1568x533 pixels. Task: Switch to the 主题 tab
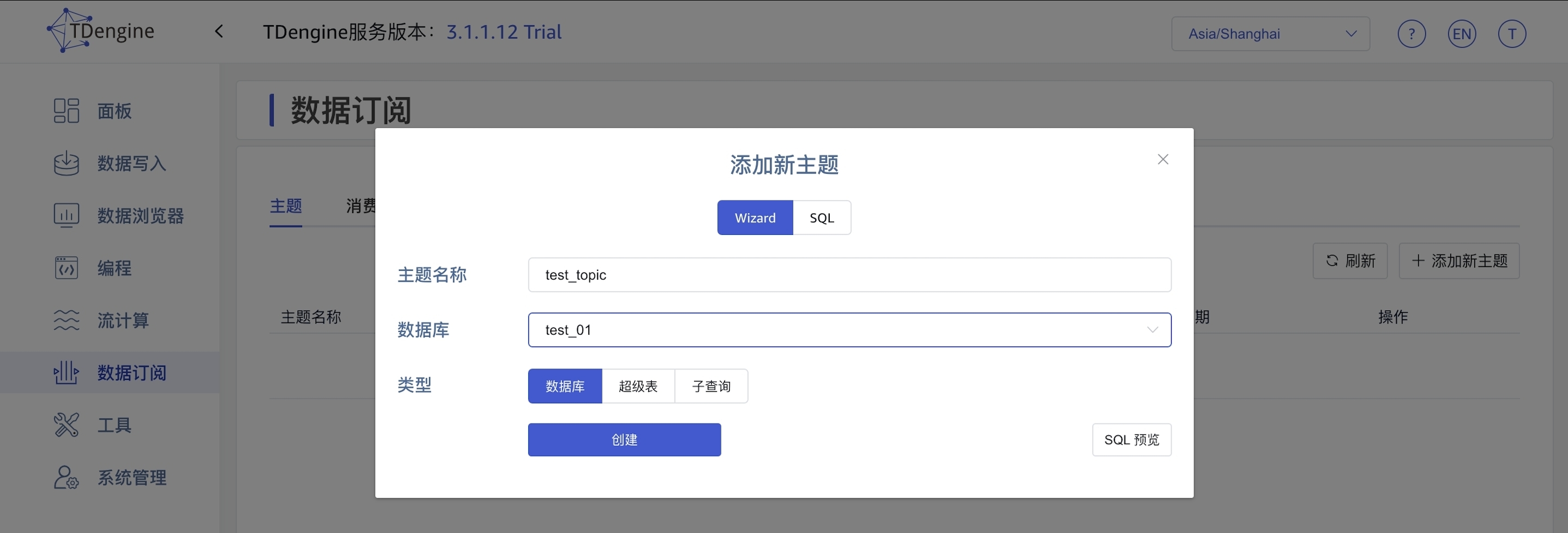click(x=286, y=206)
